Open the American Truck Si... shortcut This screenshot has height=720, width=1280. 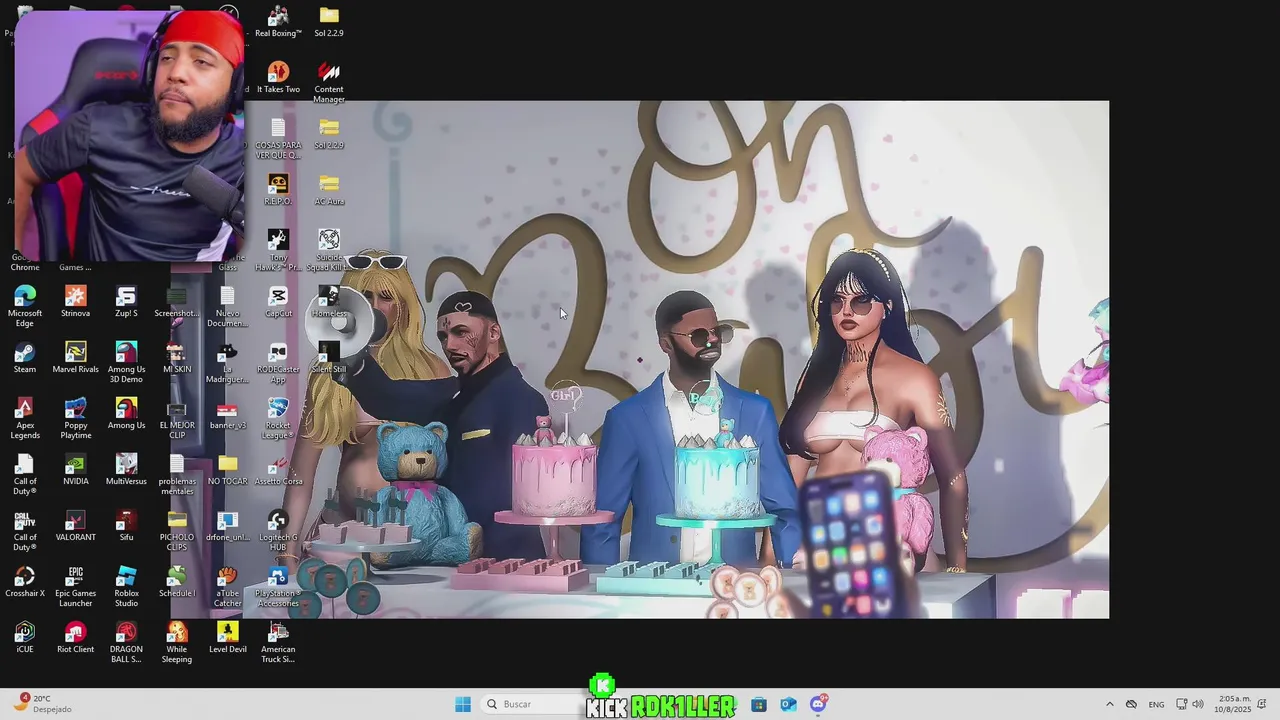pos(278,641)
